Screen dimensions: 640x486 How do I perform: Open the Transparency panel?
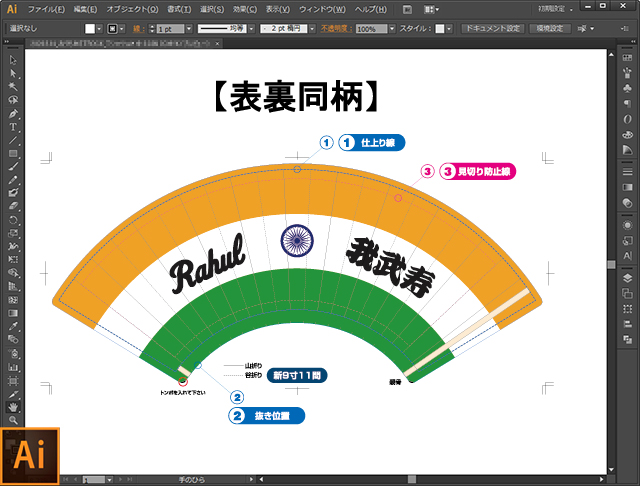[x=627, y=202]
